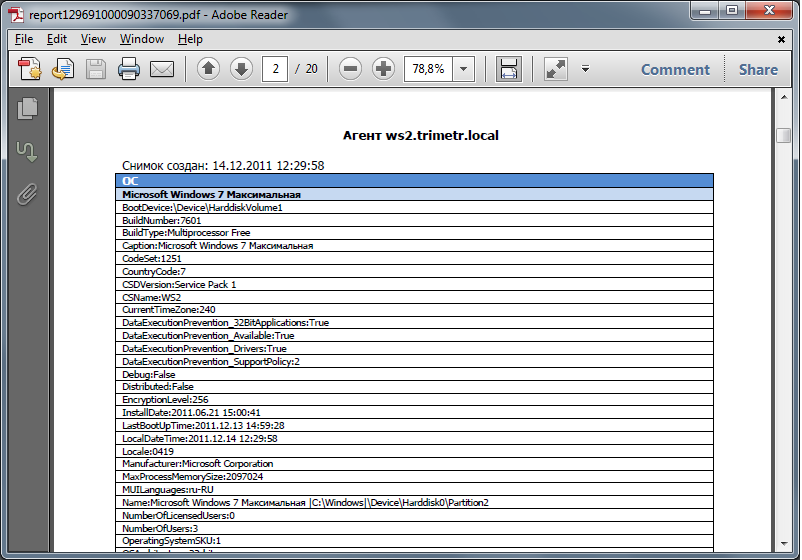The height and width of the screenshot is (560, 802).
Task: Click the CurrentTimeZone:240 row
Action: click(414, 310)
